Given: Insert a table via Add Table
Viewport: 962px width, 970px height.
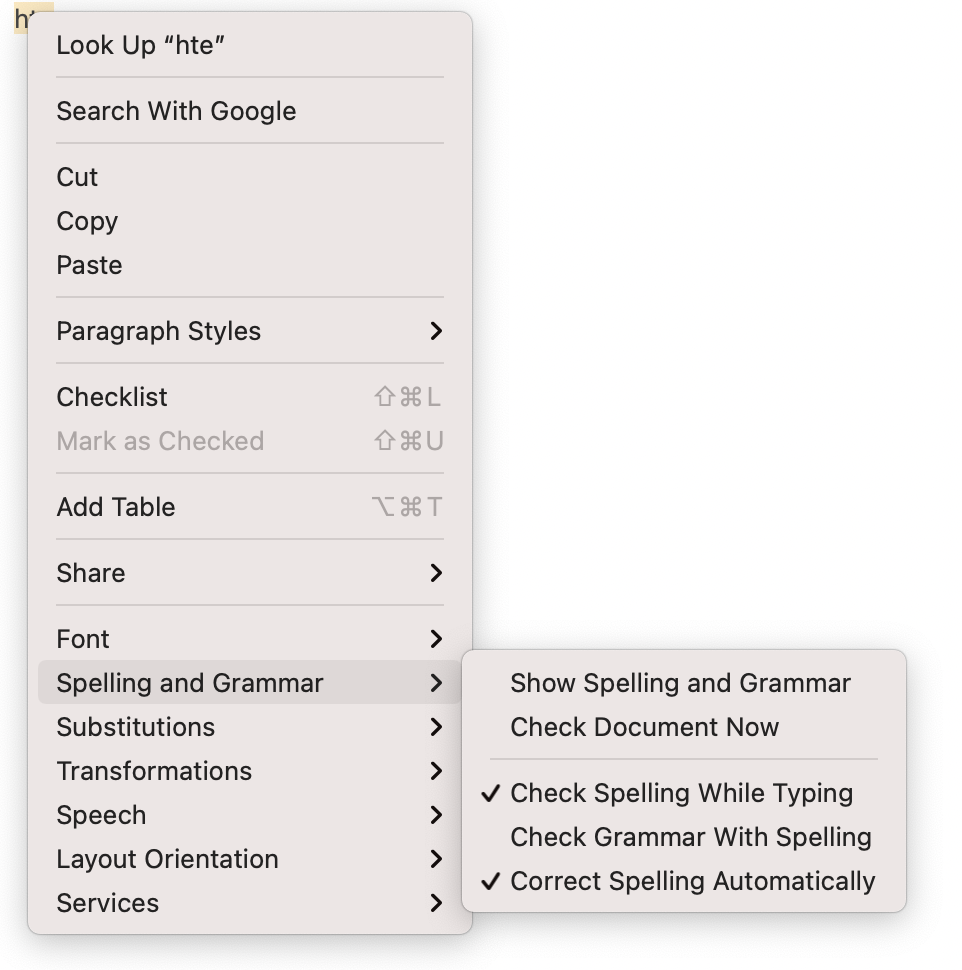Looking at the screenshot, I should [116, 507].
